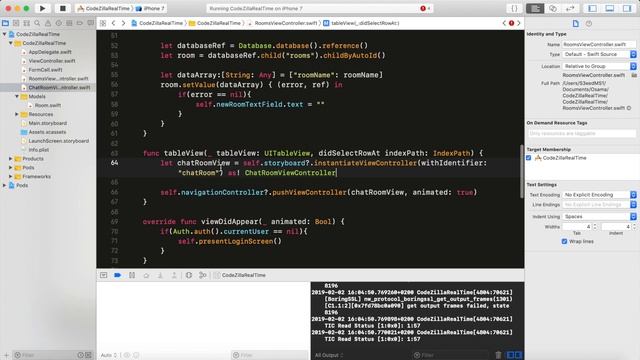Click the red error badge in activity bar

click(x=423, y=8)
